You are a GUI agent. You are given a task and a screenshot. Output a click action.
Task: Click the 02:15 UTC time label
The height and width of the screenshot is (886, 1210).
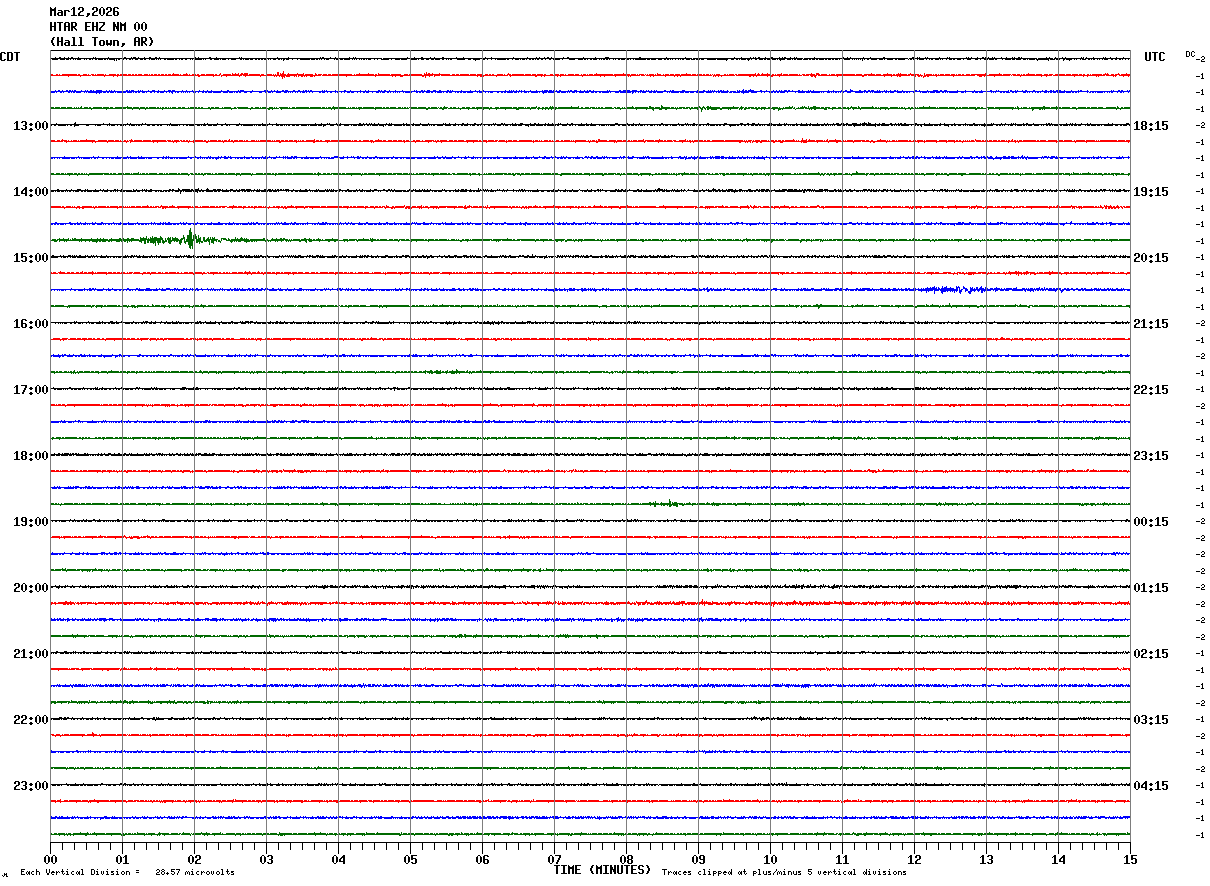[1151, 654]
